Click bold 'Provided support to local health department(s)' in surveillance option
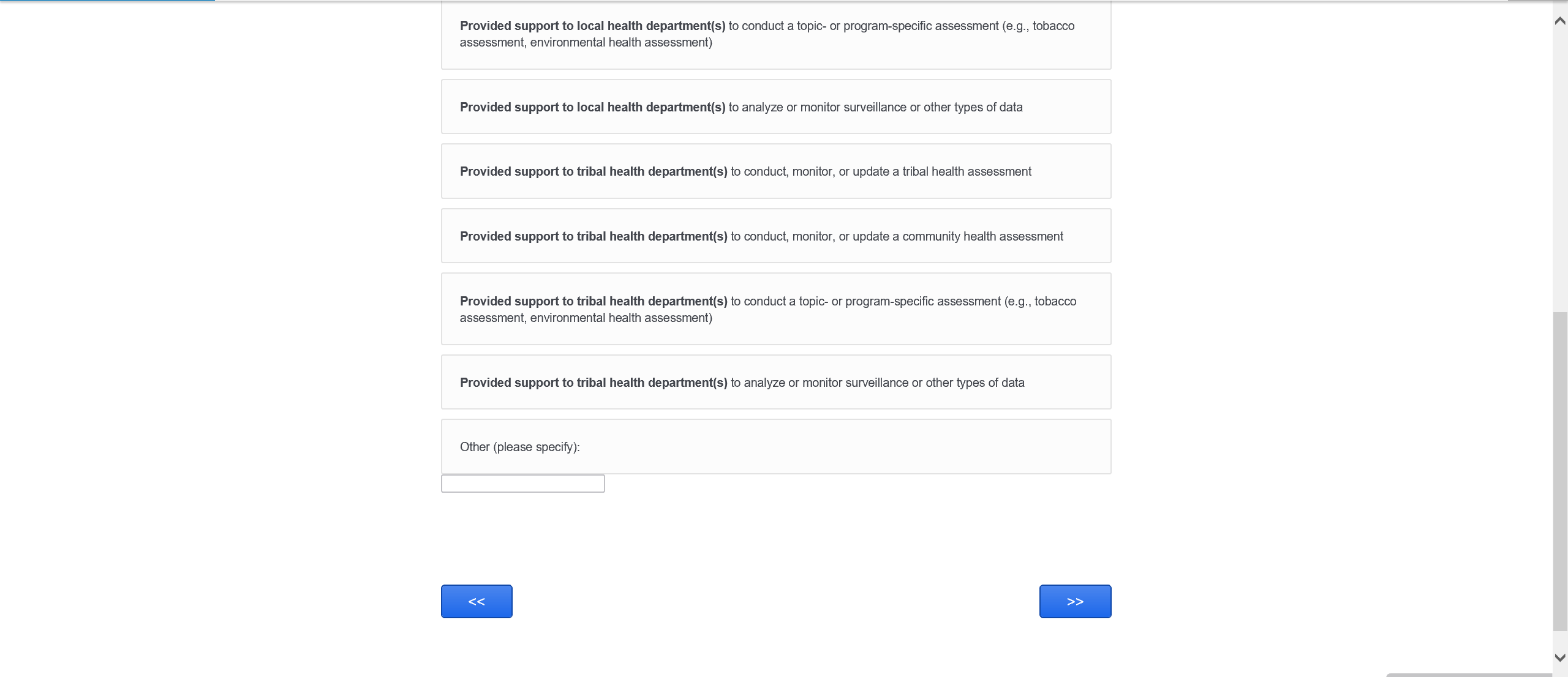 [592, 107]
